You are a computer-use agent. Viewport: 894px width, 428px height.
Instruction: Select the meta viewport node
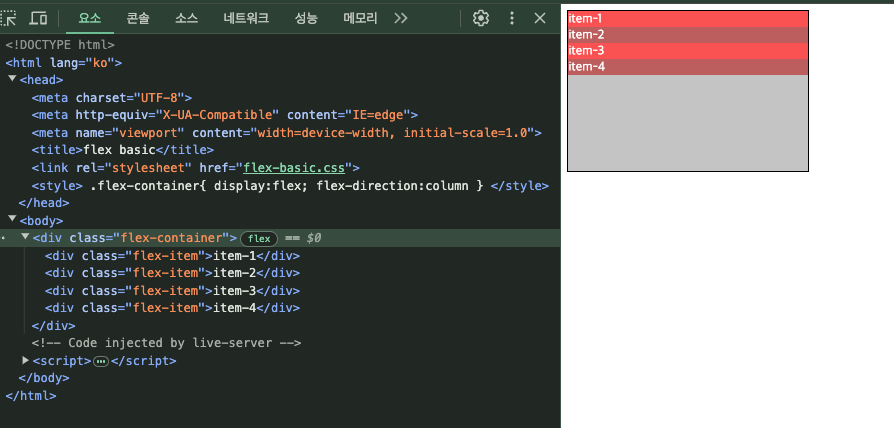pyautogui.click(x=286, y=133)
